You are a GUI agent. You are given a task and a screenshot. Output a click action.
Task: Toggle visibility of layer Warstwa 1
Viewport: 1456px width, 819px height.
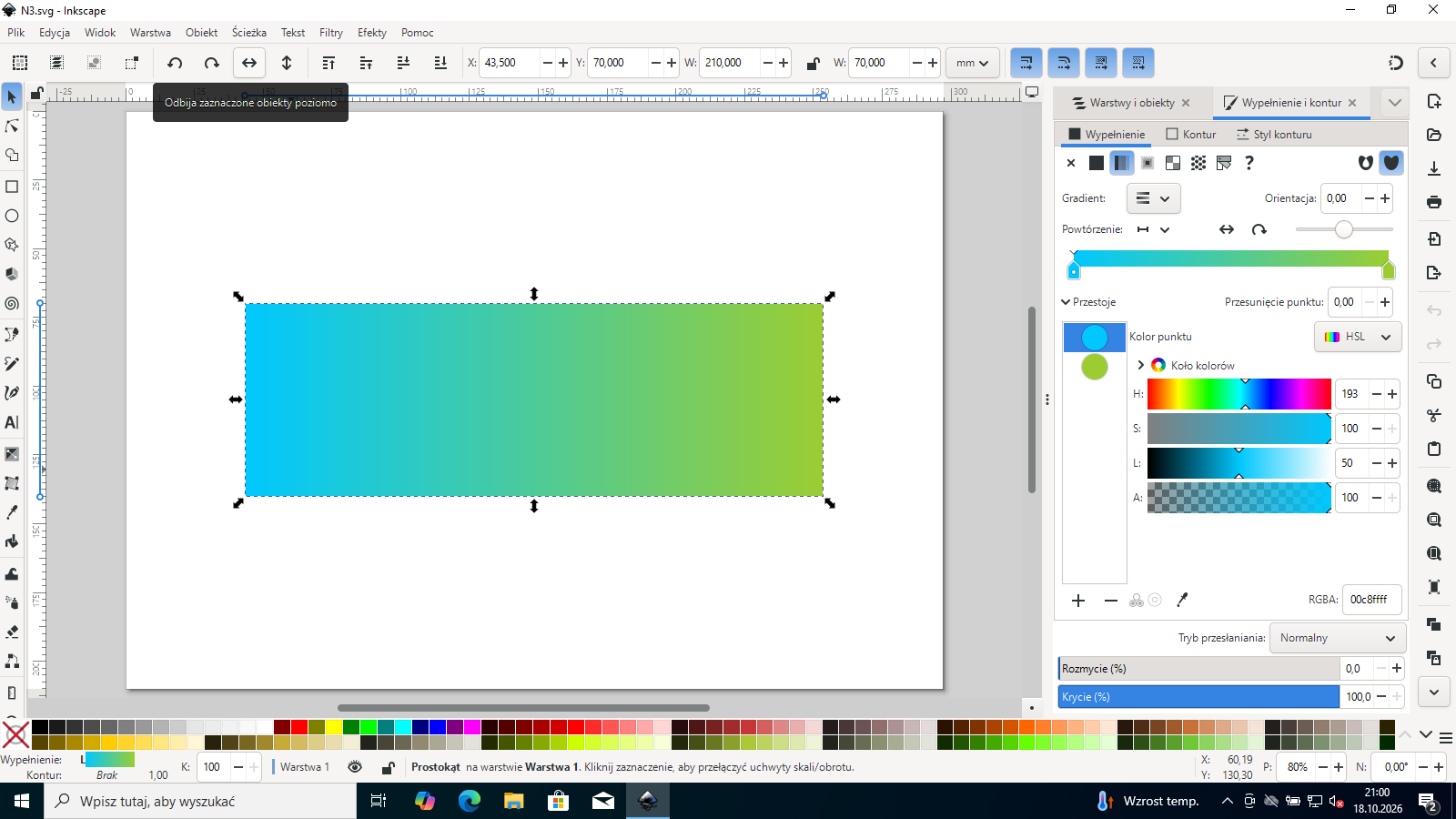(355, 767)
